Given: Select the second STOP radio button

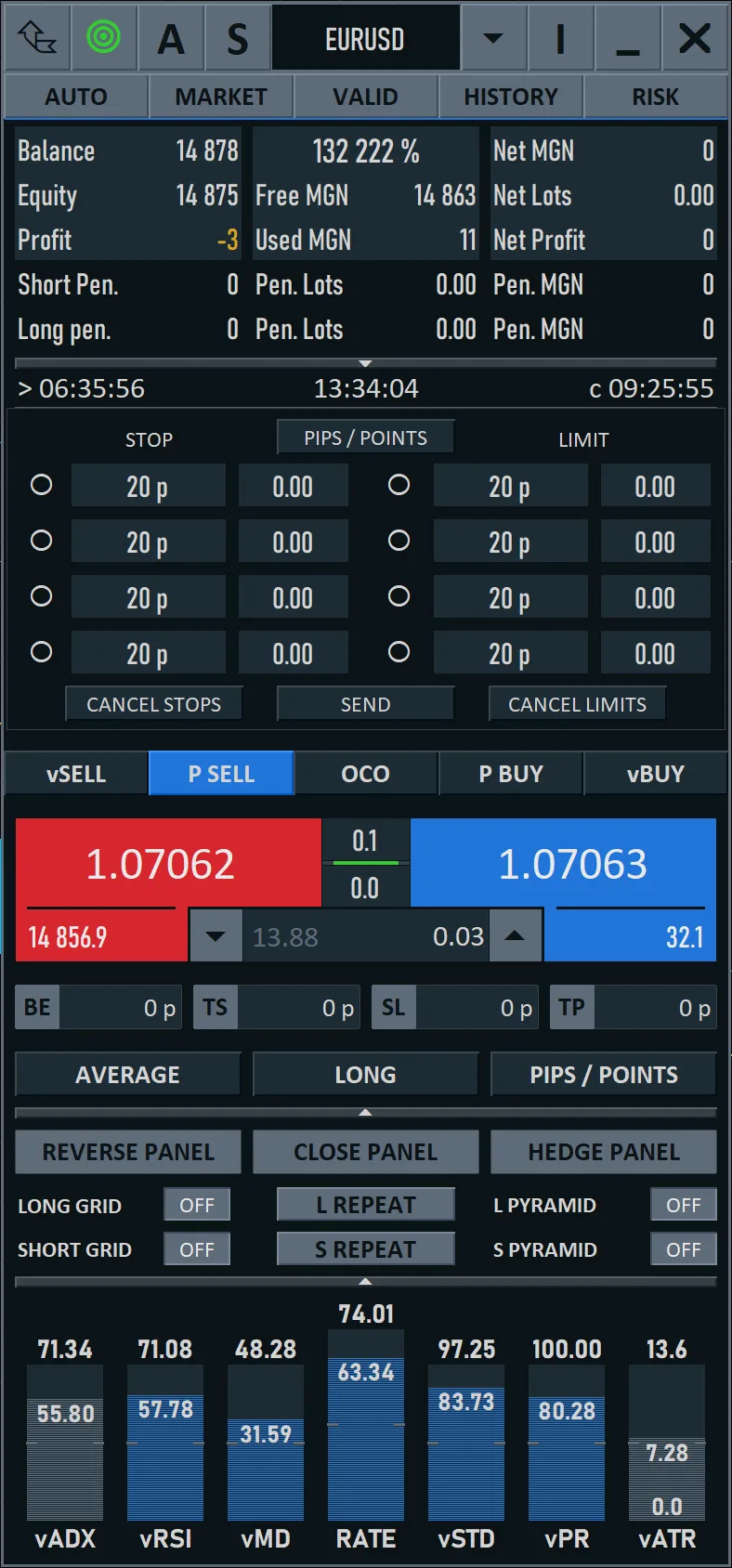Looking at the screenshot, I should [41, 541].
